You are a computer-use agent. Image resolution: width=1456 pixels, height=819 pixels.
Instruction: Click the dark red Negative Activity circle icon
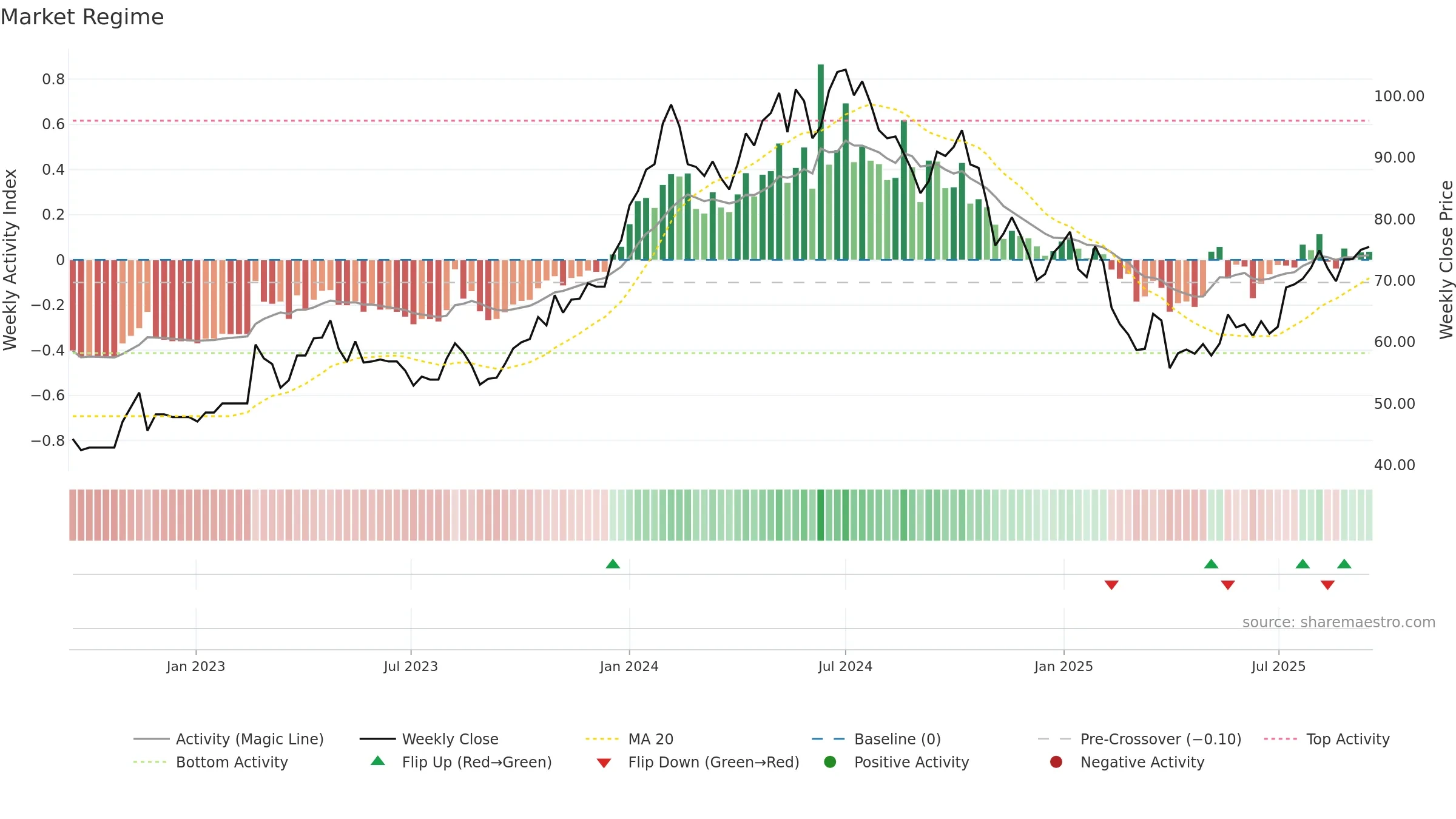point(1056,762)
